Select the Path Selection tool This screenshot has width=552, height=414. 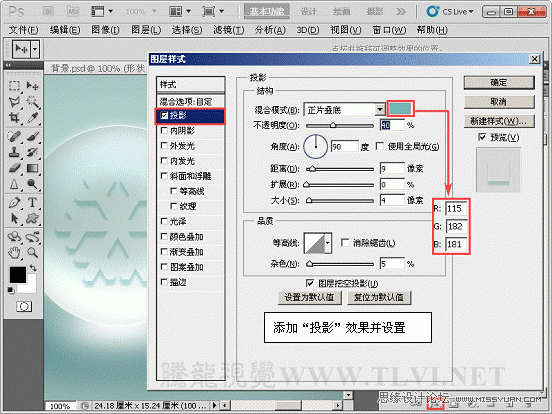(x=14, y=219)
